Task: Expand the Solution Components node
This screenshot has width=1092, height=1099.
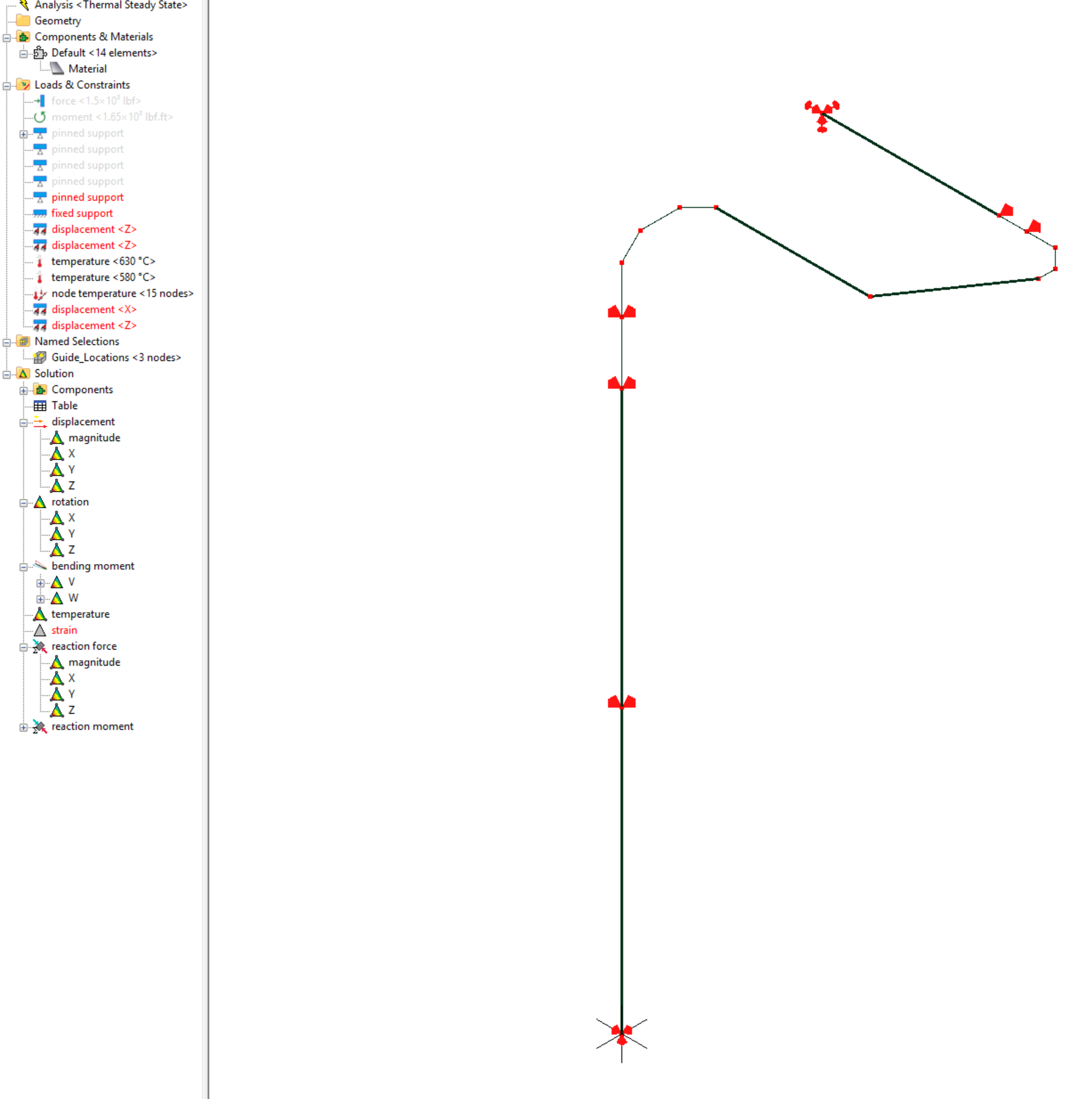Action: click(23, 391)
